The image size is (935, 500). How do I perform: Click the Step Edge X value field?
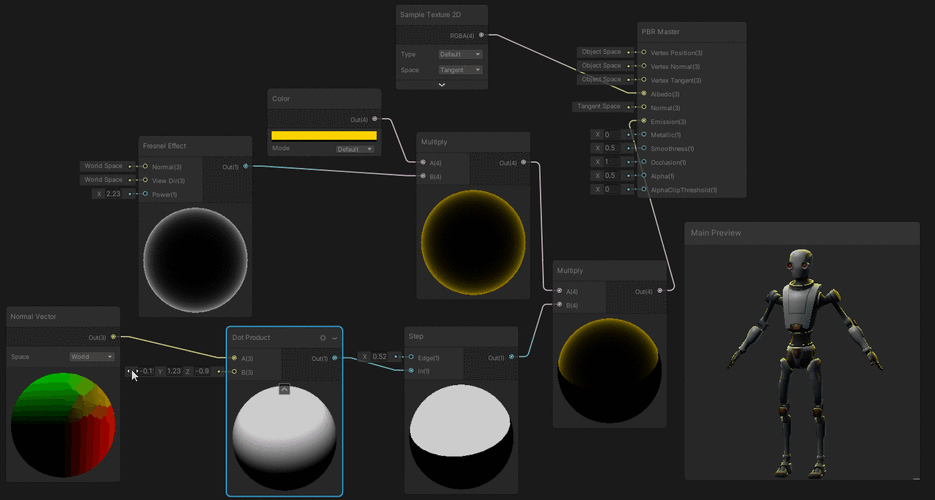click(378, 356)
